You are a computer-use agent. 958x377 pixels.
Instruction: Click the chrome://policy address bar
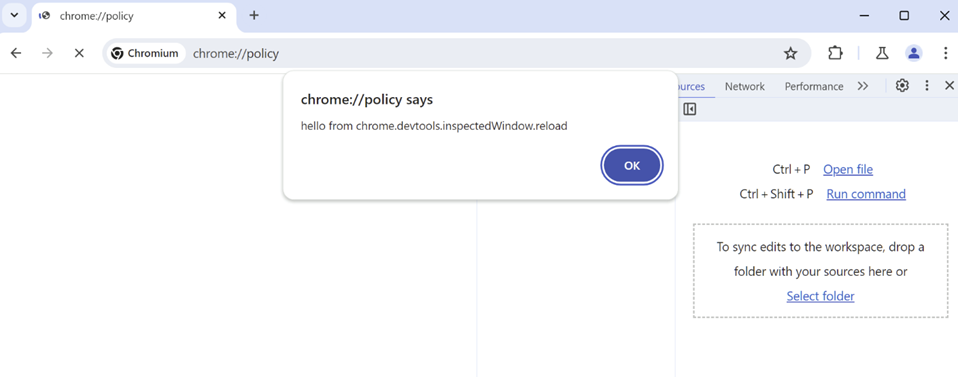click(456, 53)
